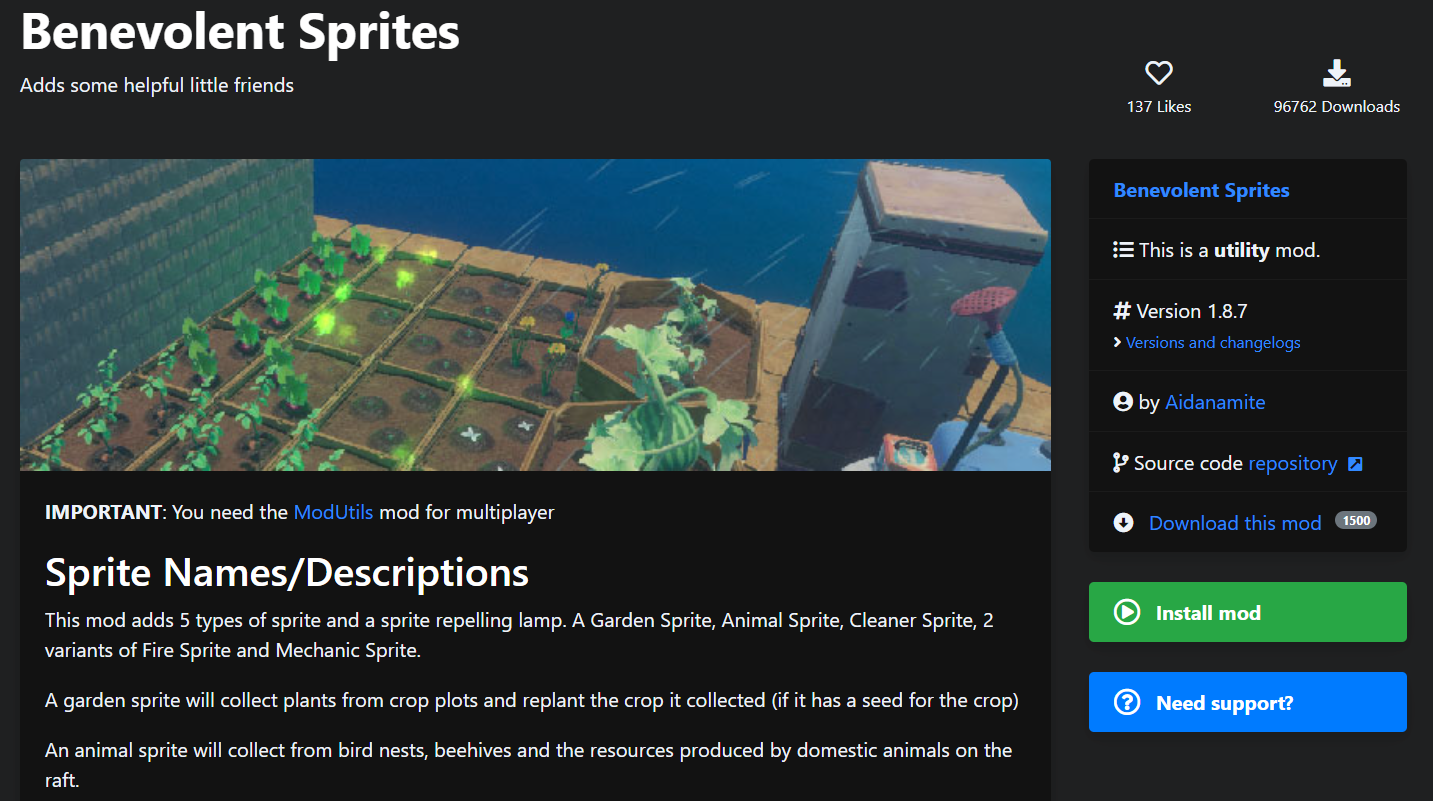Click the 1500 download count badge
This screenshot has height=801, width=1433.
click(x=1356, y=521)
